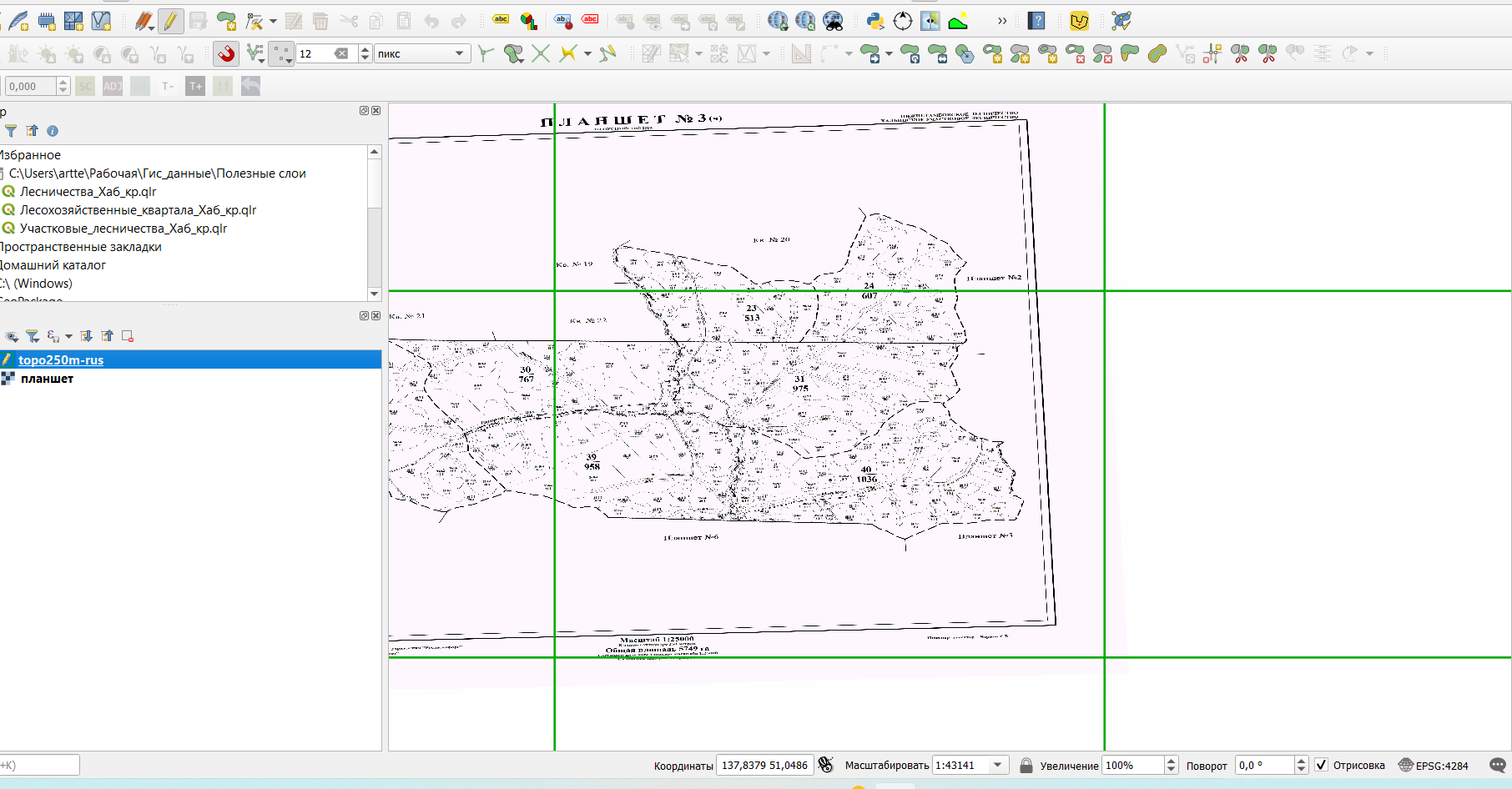Open the пикс snapping units dropdown
This screenshot has height=789, width=1512.
tap(421, 54)
